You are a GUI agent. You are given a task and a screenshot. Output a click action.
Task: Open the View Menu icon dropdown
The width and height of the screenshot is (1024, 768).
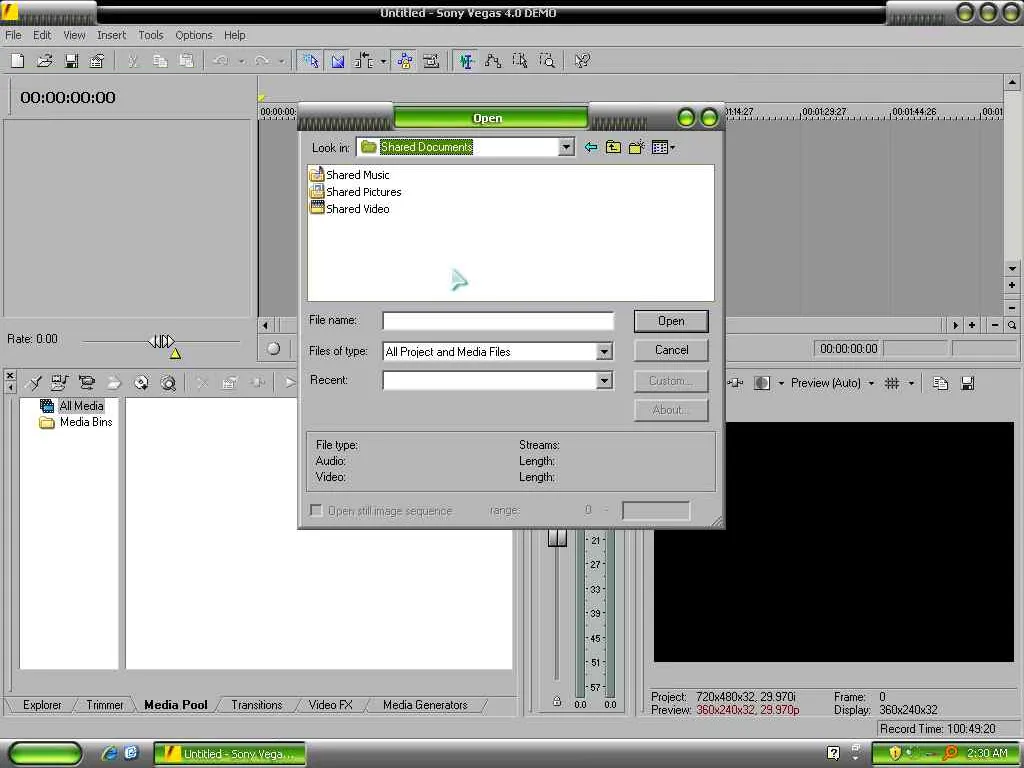(x=664, y=147)
